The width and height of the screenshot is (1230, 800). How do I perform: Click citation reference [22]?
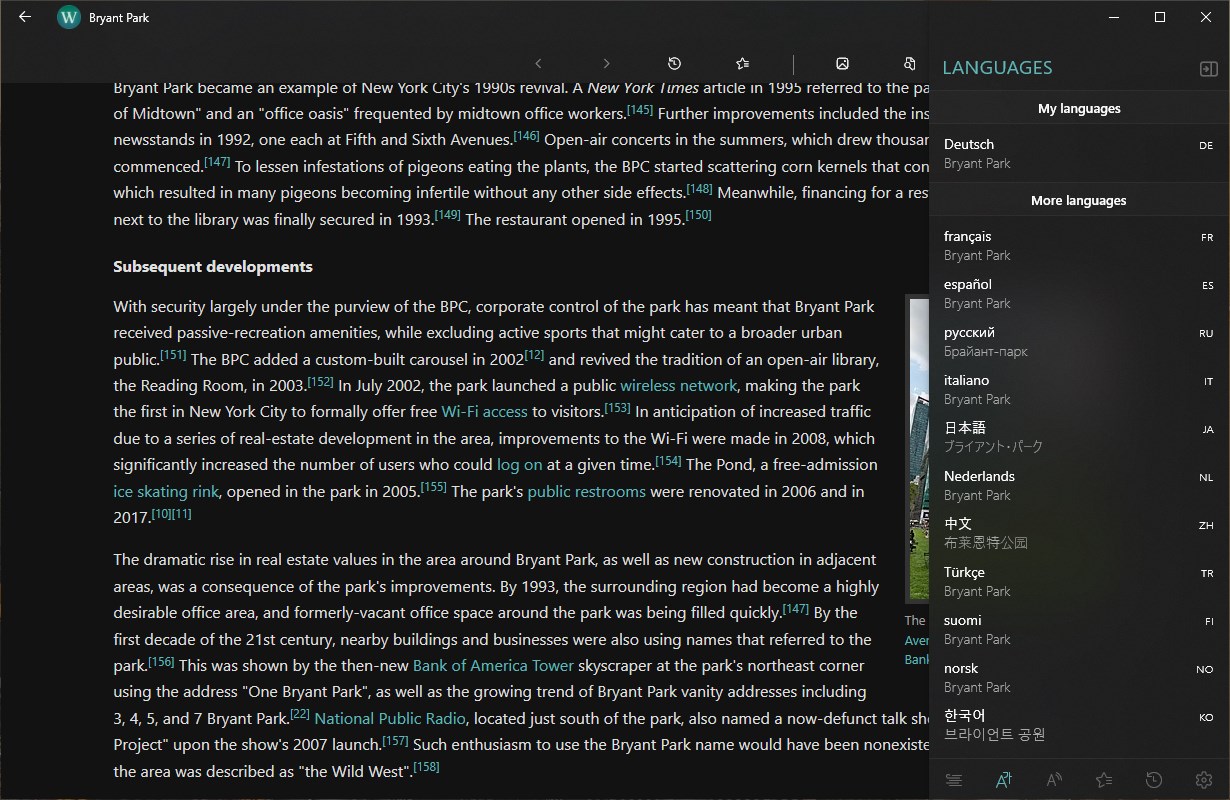299,714
